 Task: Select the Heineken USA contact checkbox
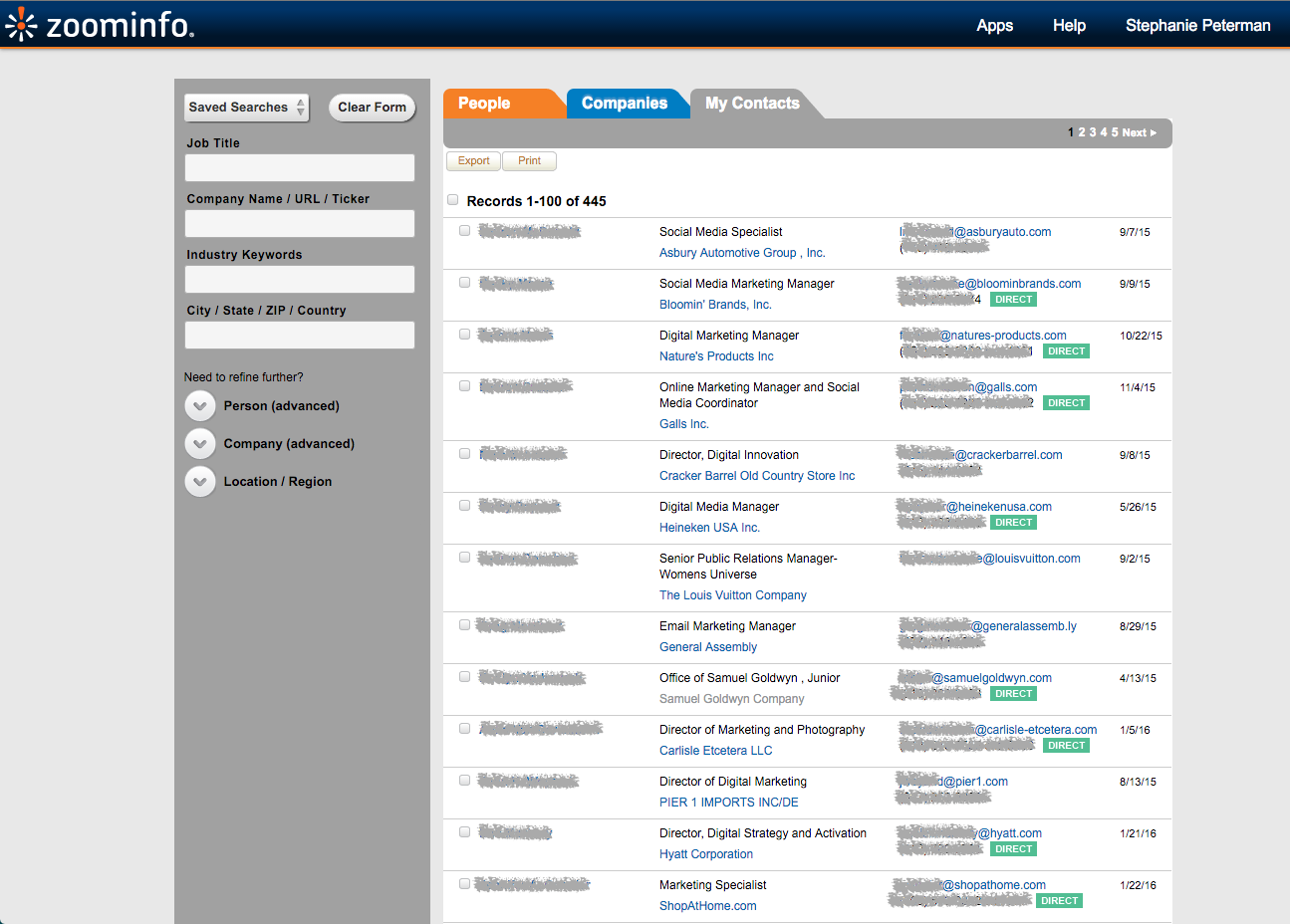coord(464,506)
